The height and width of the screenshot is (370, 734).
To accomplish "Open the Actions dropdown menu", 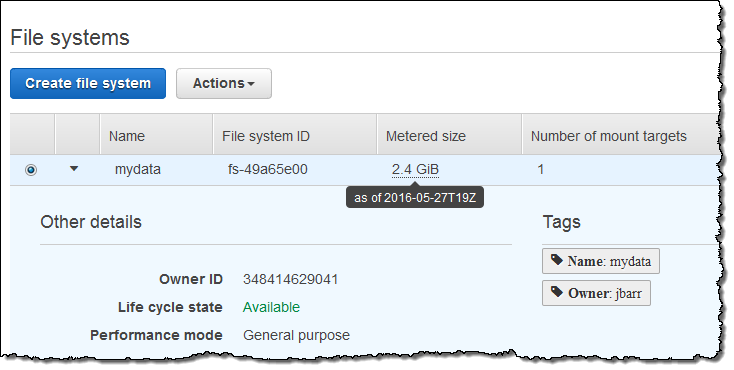I will coord(224,83).
